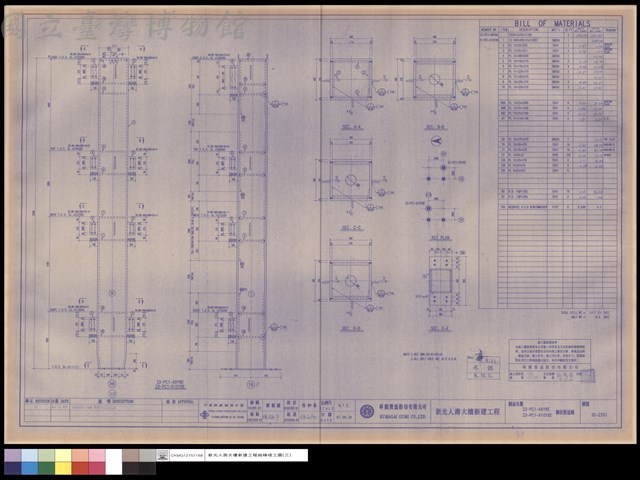The height and width of the screenshot is (480, 640).
Task: Click drawing number "SC-2201" in the title block
Action: point(599,415)
